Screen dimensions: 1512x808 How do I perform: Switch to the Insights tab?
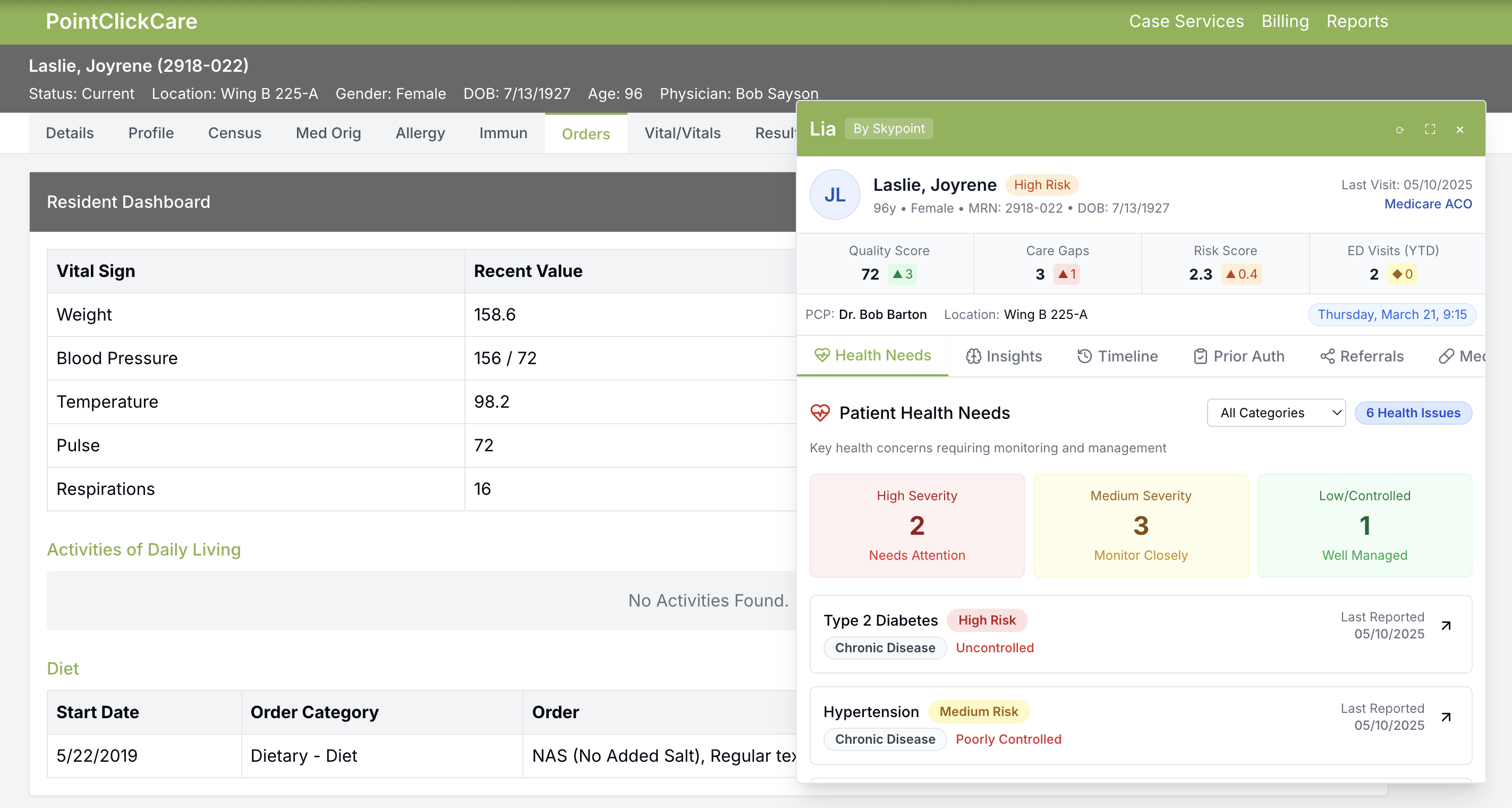[x=1004, y=356]
